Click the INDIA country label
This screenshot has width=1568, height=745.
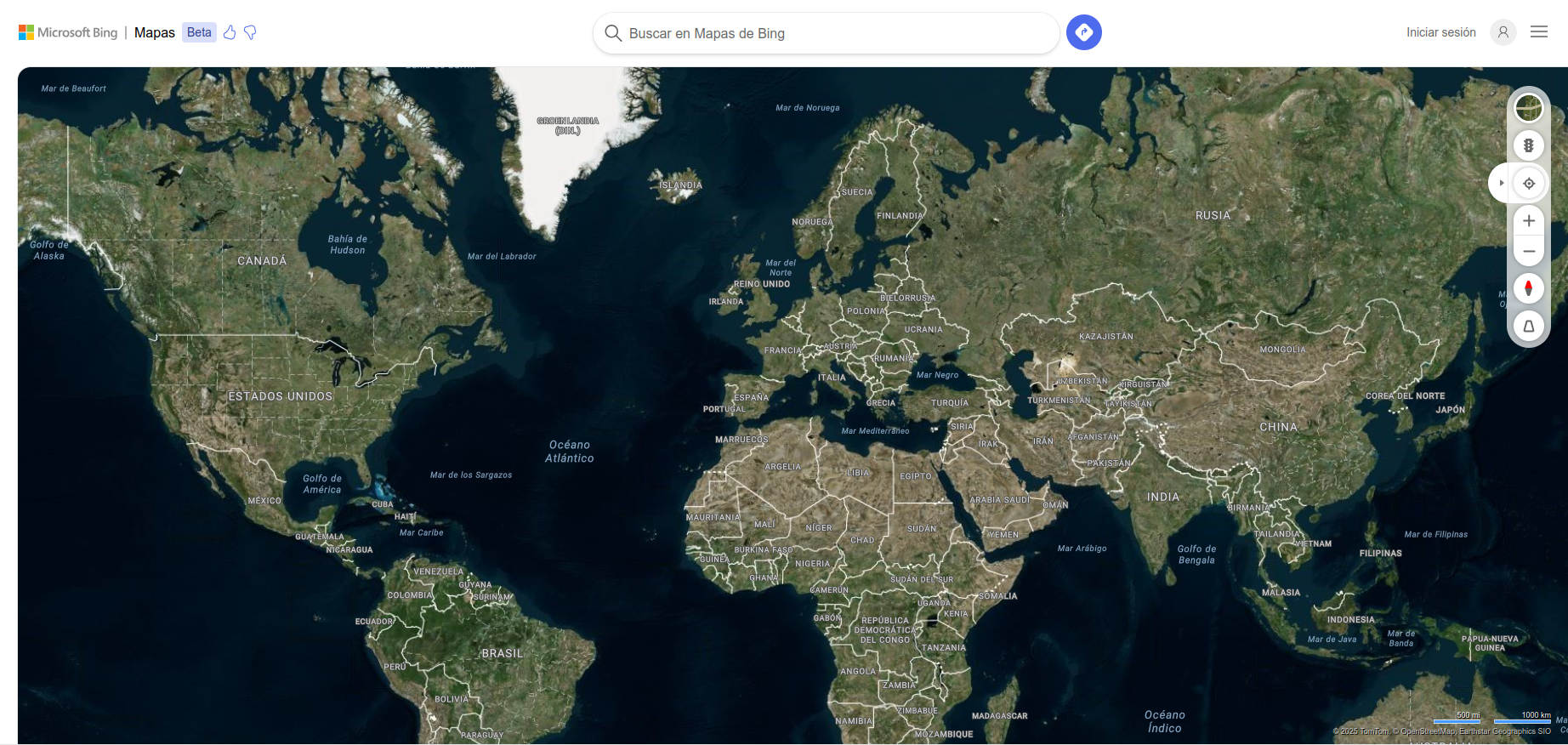(1162, 497)
